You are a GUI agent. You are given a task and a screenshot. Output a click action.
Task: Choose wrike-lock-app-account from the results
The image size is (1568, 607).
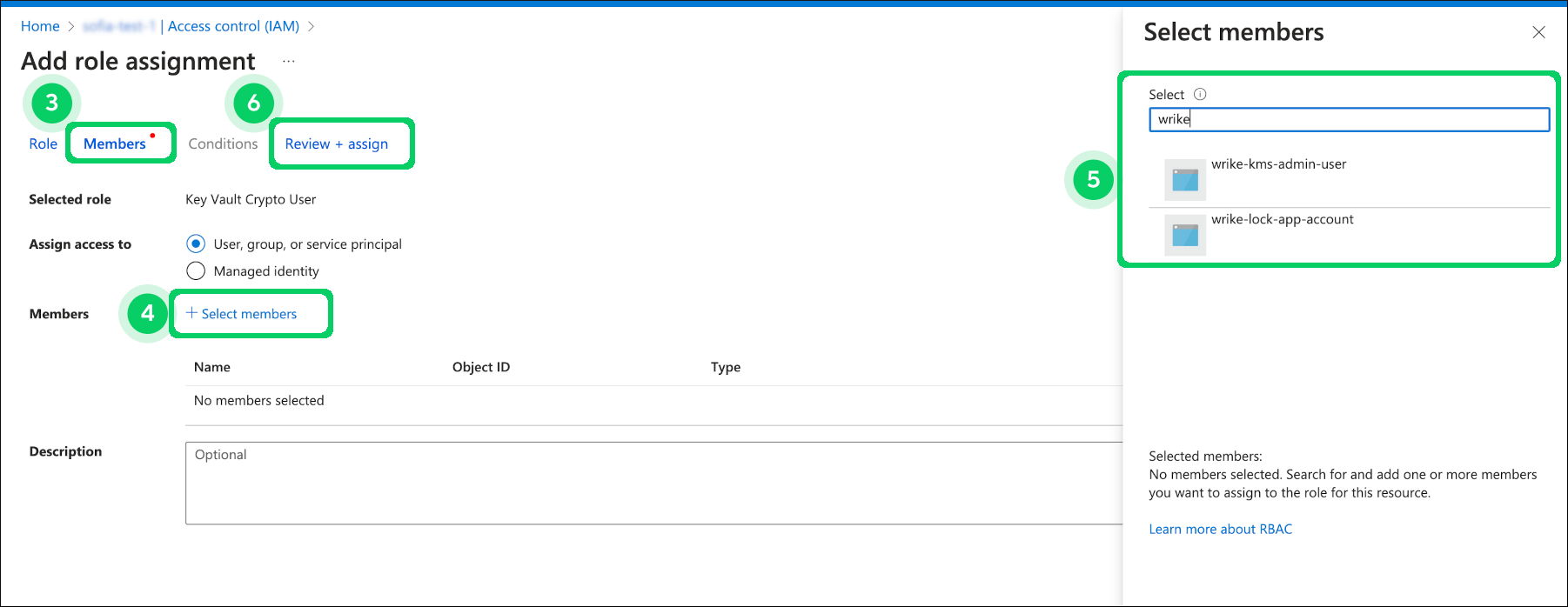[x=1349, y=235]
